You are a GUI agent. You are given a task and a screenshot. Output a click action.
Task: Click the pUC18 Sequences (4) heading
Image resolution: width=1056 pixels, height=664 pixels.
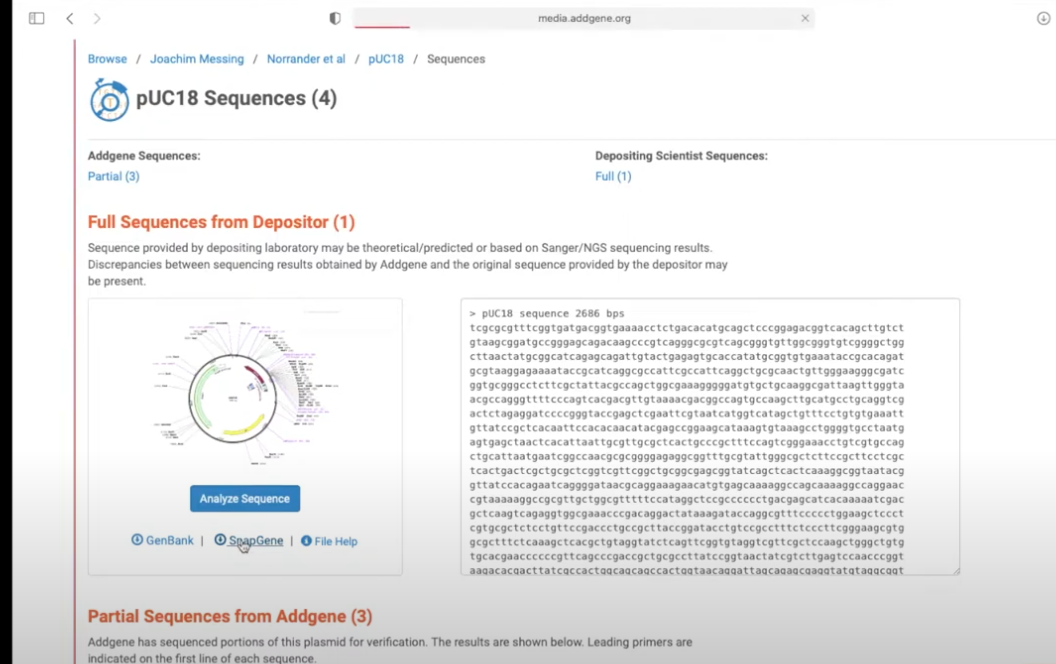click(x=236, y=98)
